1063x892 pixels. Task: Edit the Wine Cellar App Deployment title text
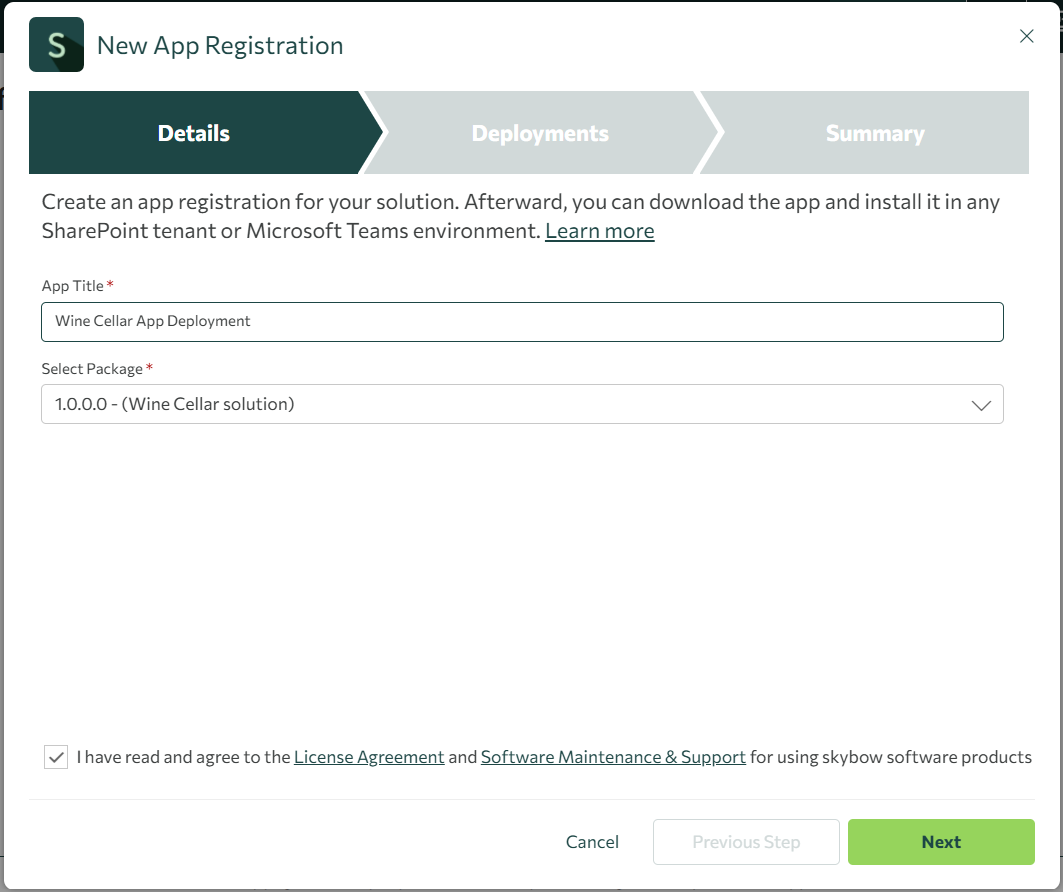pos(522,321)
